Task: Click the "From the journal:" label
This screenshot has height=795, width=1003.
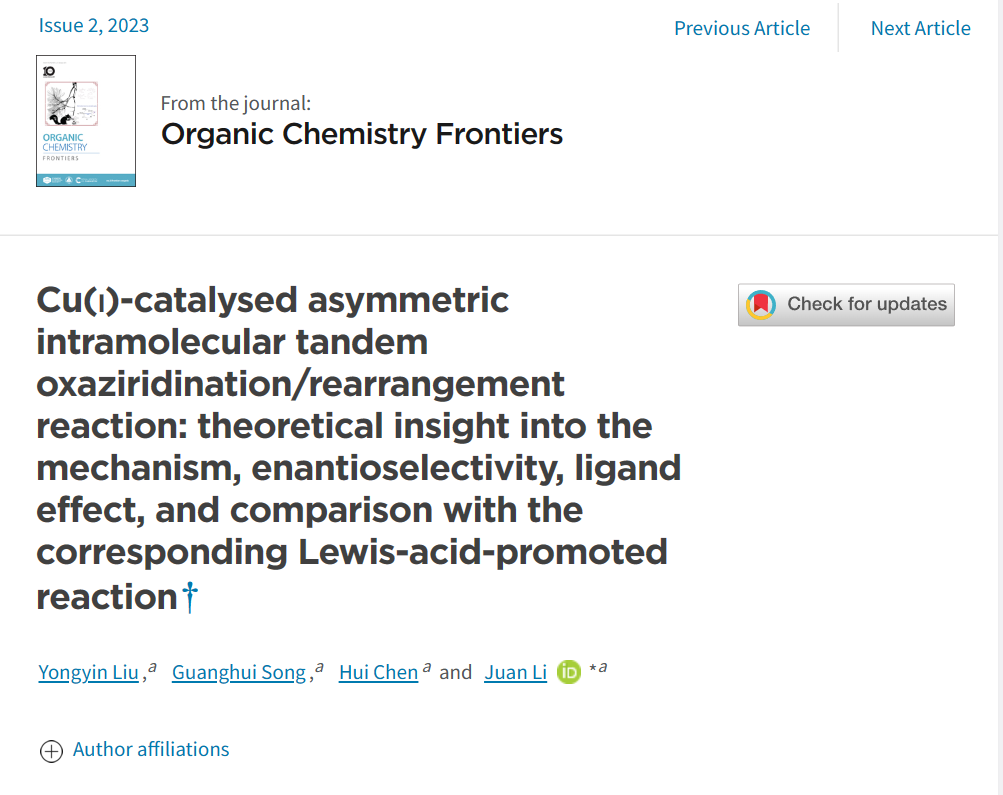Action: coord(236,102)
